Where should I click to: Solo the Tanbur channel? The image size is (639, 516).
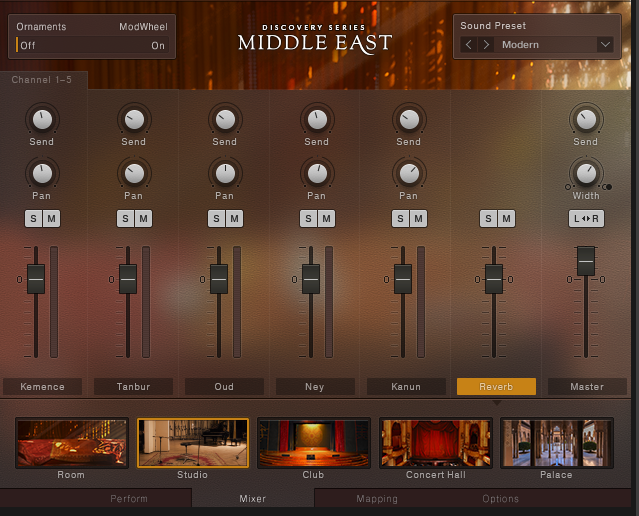125,218
